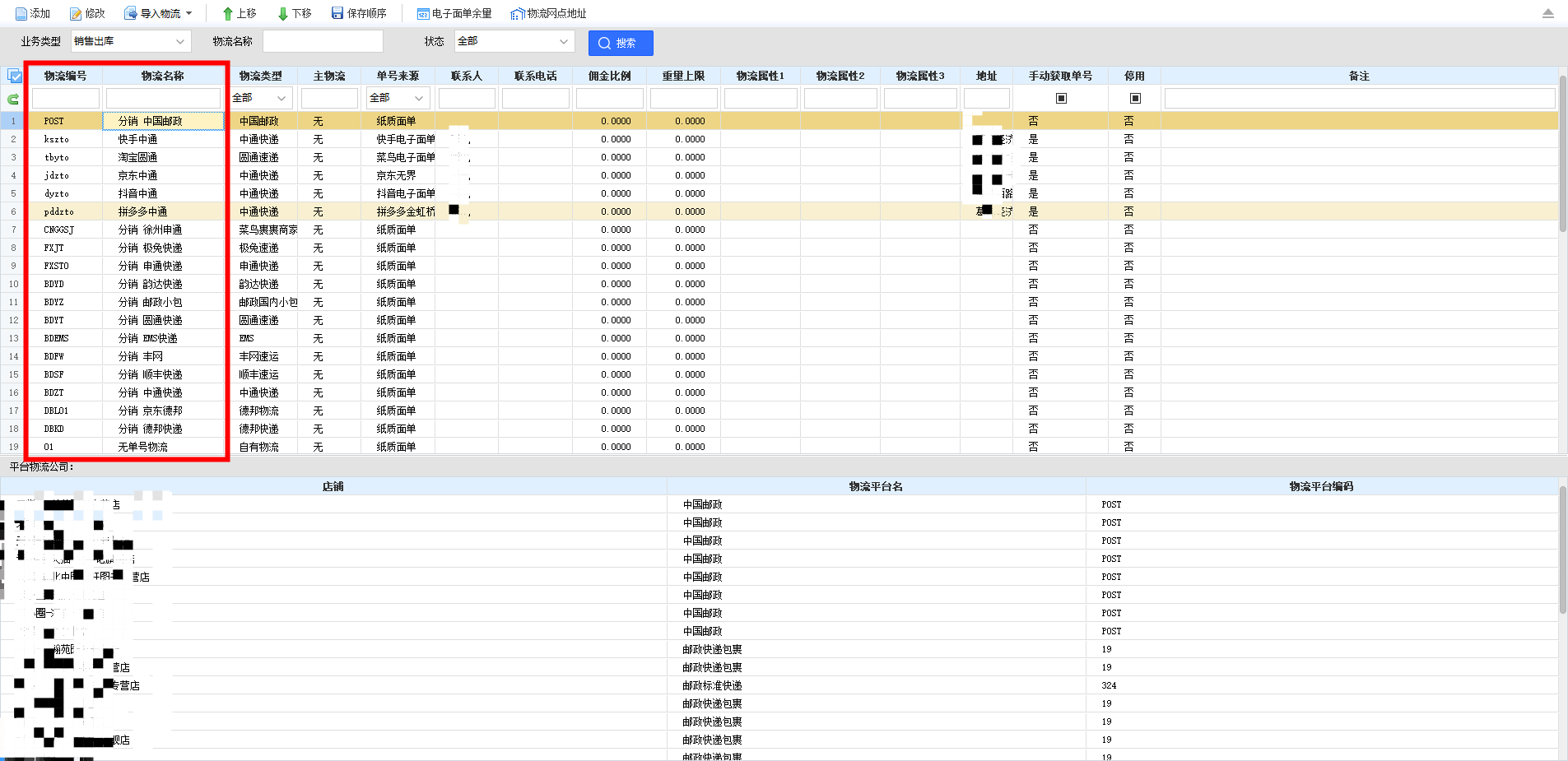Click 邮政标准快递 platform name cell
The width and height of the screenshot is (1568, 761).
[x=877, y=685]
